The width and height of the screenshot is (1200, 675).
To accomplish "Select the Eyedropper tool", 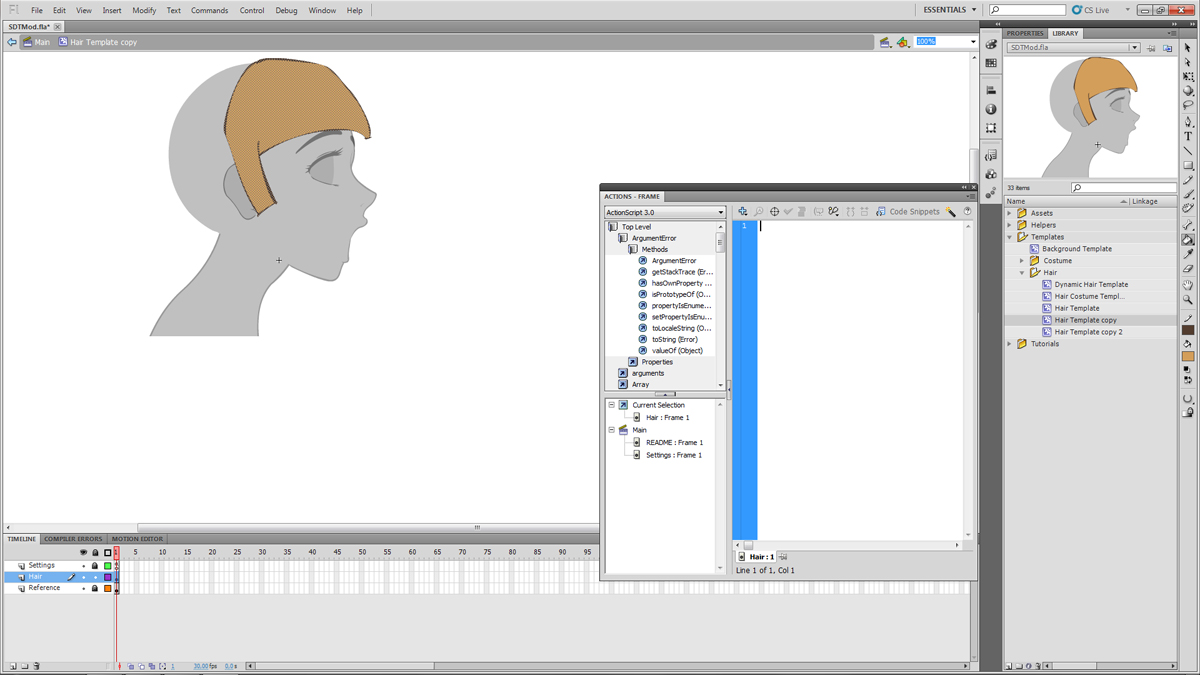I will tap(1188, 254).
